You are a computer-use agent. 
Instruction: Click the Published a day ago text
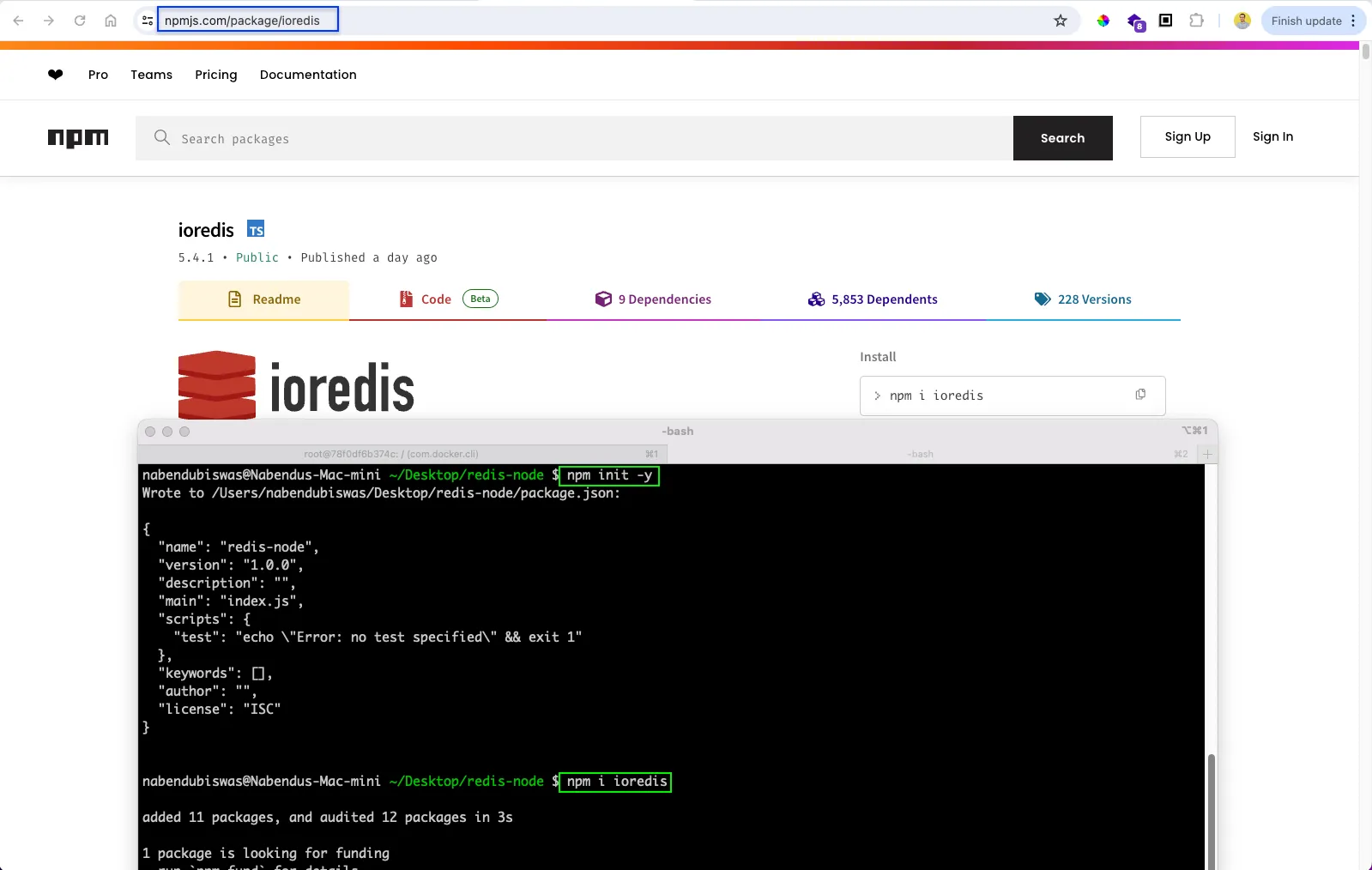coord(369,257)
